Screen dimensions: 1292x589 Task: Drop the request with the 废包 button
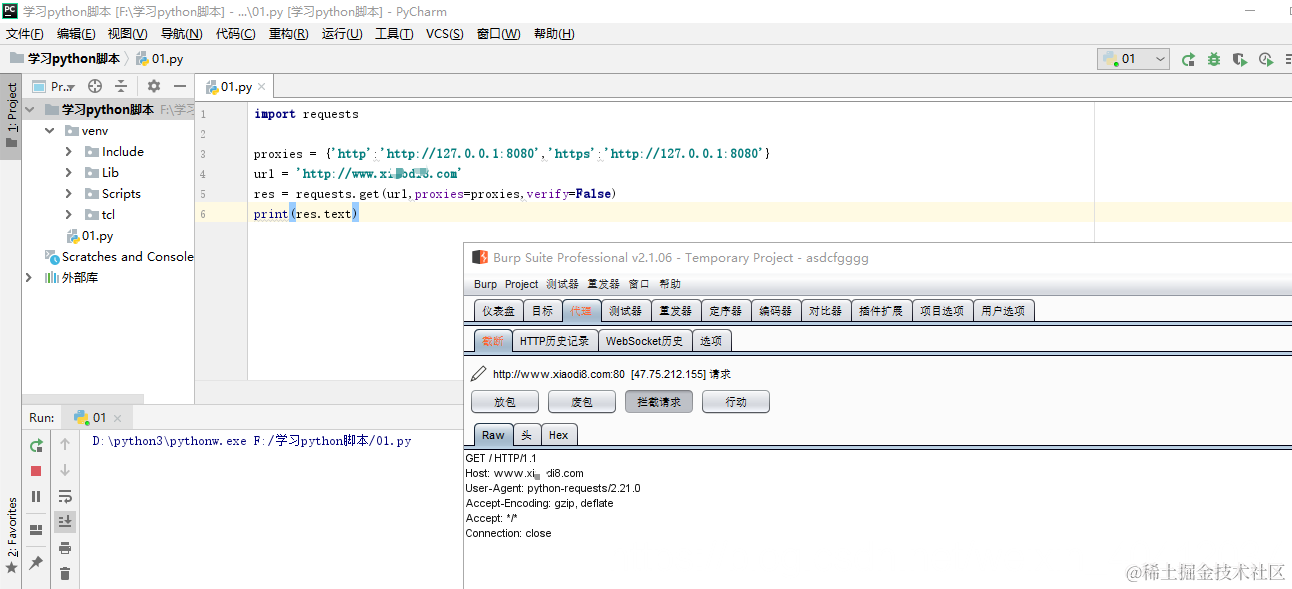582,402
